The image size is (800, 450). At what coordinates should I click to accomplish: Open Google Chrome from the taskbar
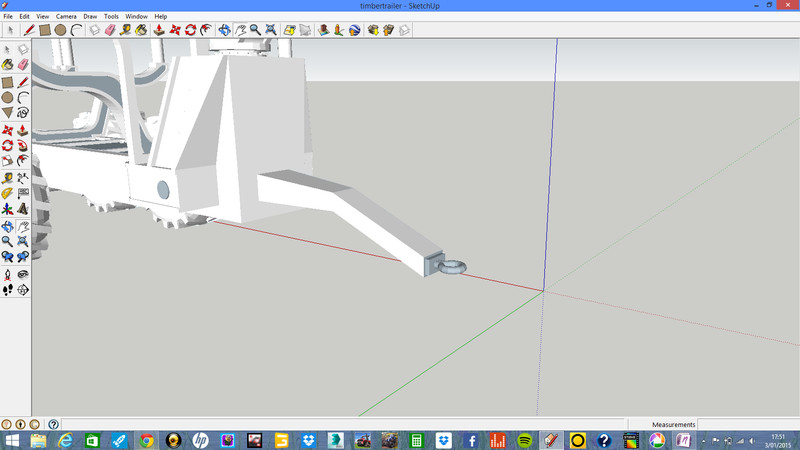point(146,440)
